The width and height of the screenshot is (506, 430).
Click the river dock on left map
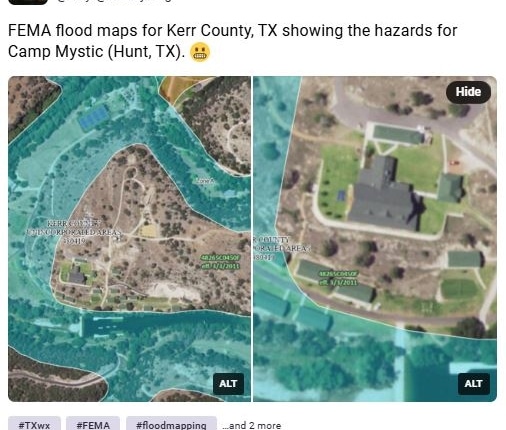[x=97, y=325]
